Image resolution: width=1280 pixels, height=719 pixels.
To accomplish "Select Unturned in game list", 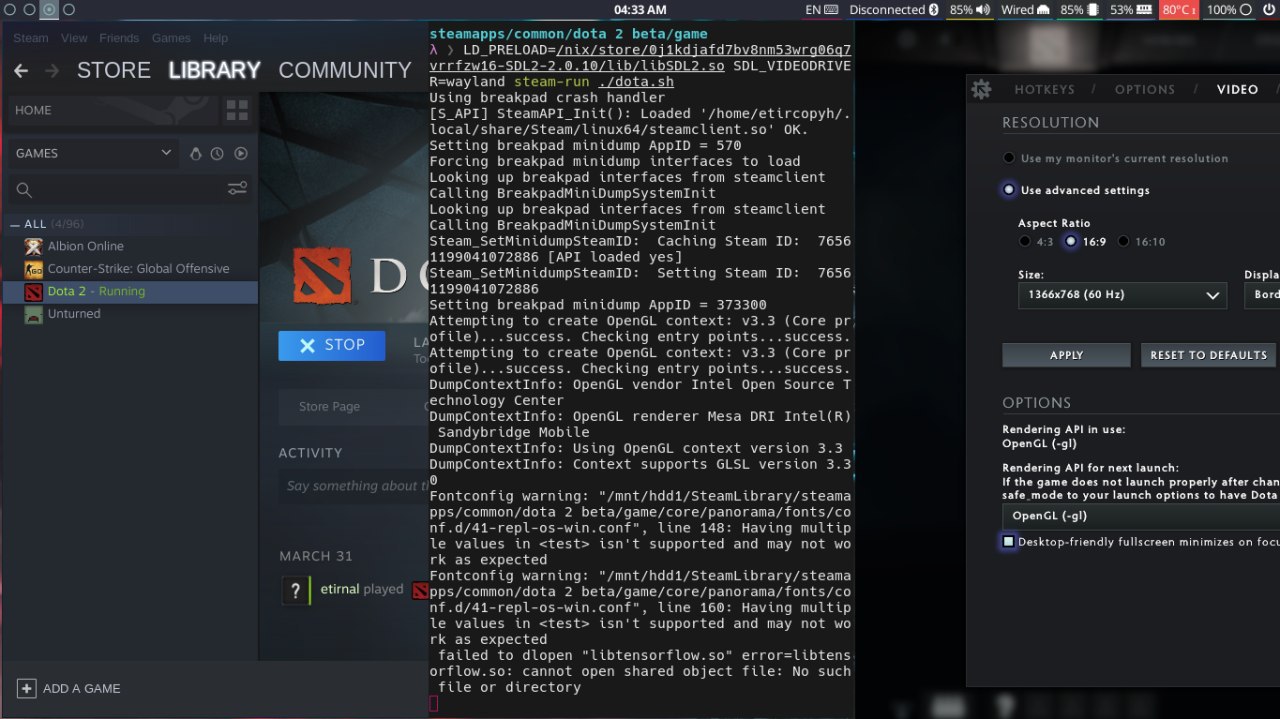I will pos(74,314).
